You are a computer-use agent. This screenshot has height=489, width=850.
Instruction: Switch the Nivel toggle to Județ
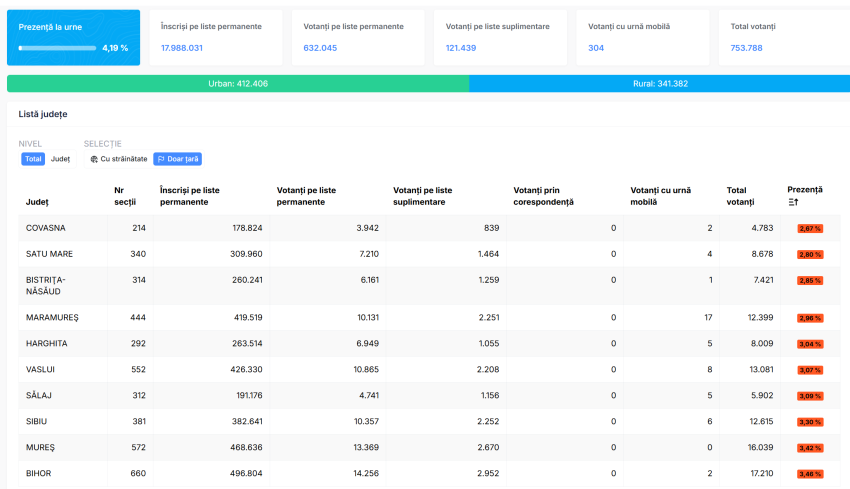[x=61, y=159]
